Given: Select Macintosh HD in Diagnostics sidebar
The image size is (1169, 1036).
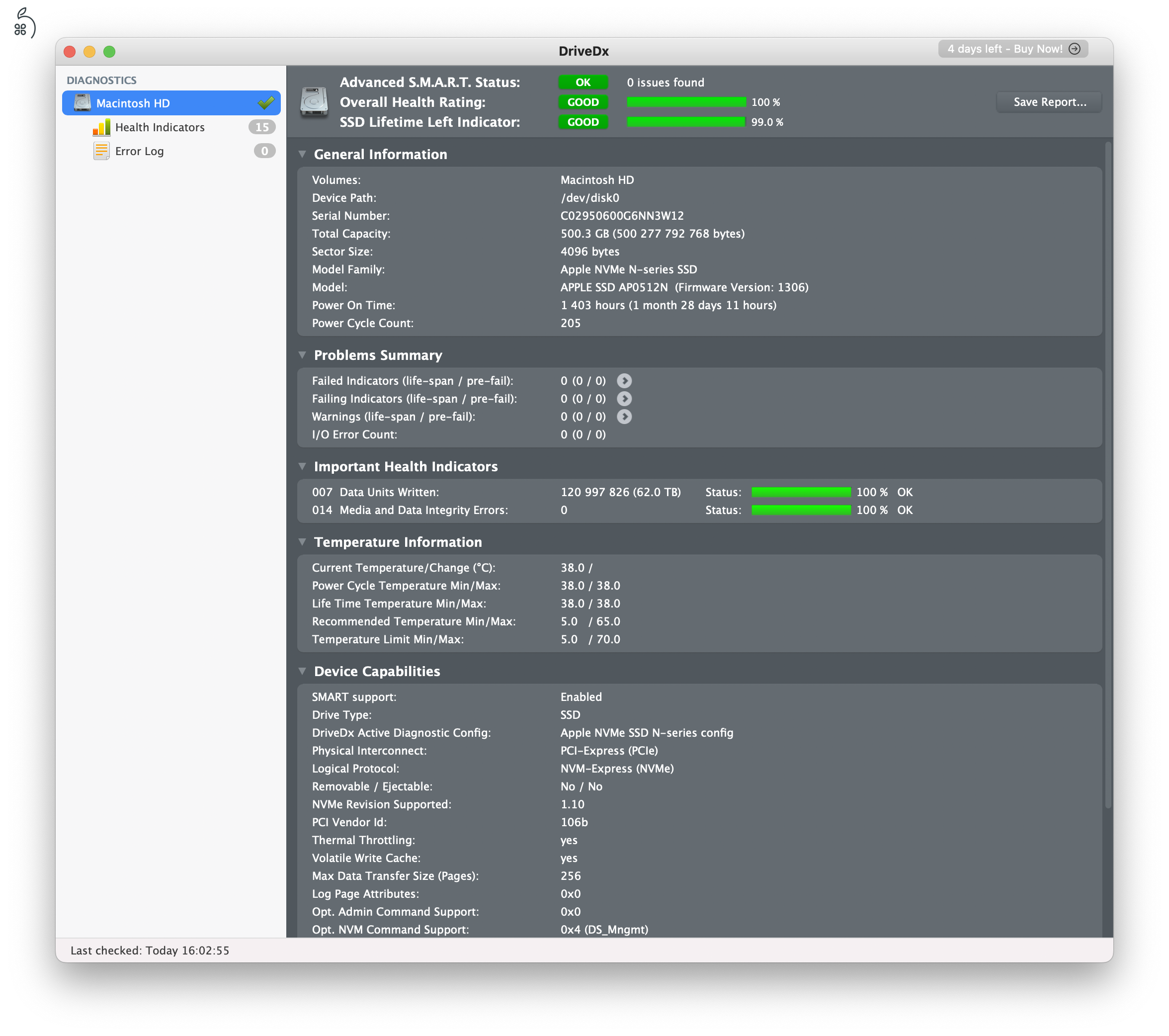Looking at the screenshot, I should pyautogui.click(x=171, y=103).
